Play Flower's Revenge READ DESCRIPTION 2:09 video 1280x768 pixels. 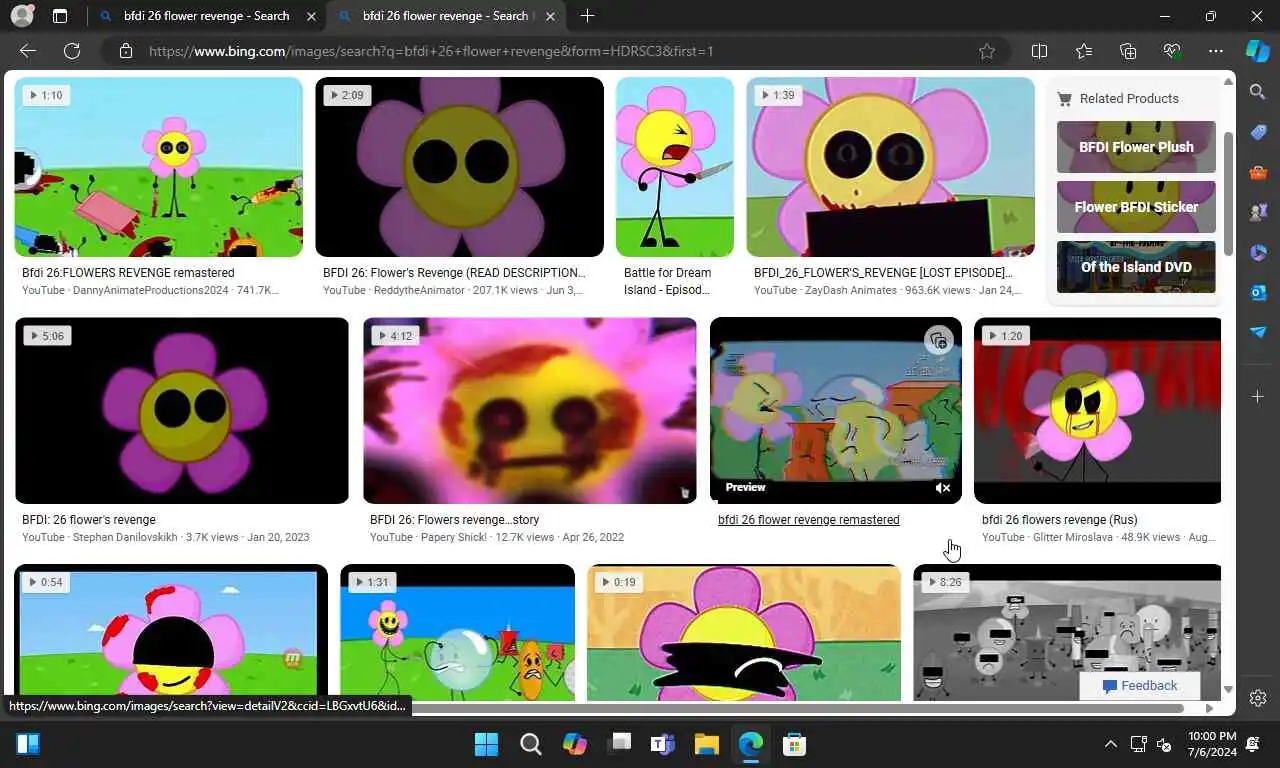point(459,167)
